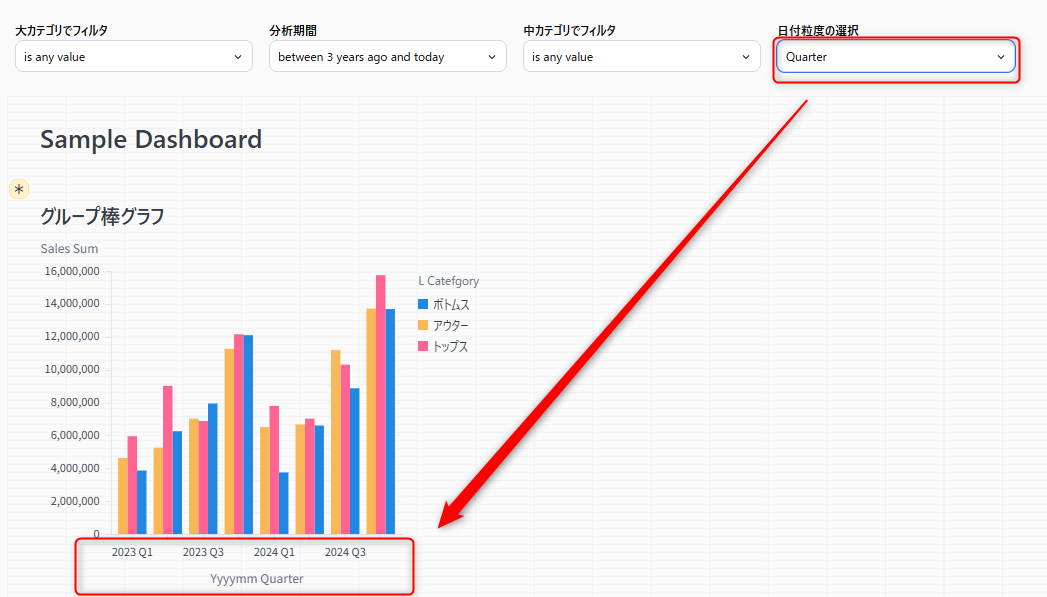Open the 日付粒度の選択 Quarter dropdown
The image size is (1047, 597).
coord(895,57)
